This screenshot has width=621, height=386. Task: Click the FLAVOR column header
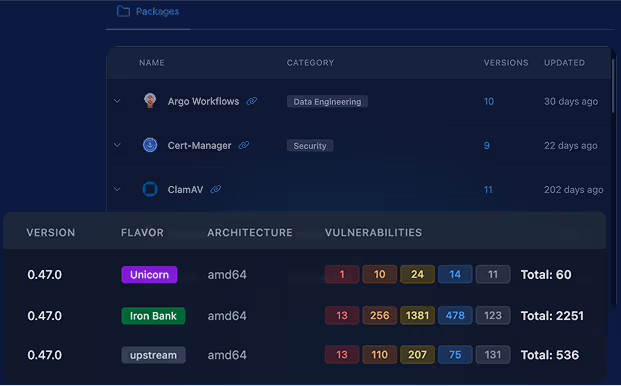pos(142,233)
